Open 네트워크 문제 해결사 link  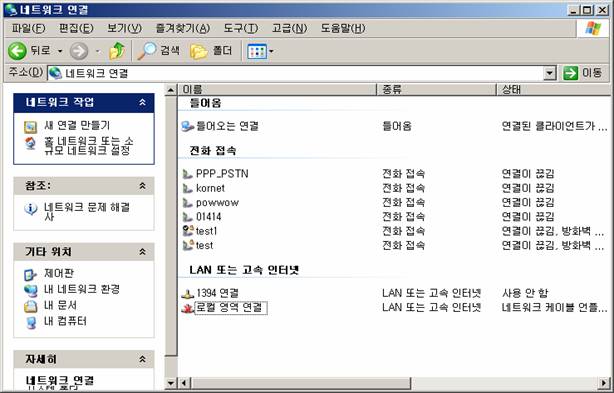(x=87, y=211)
